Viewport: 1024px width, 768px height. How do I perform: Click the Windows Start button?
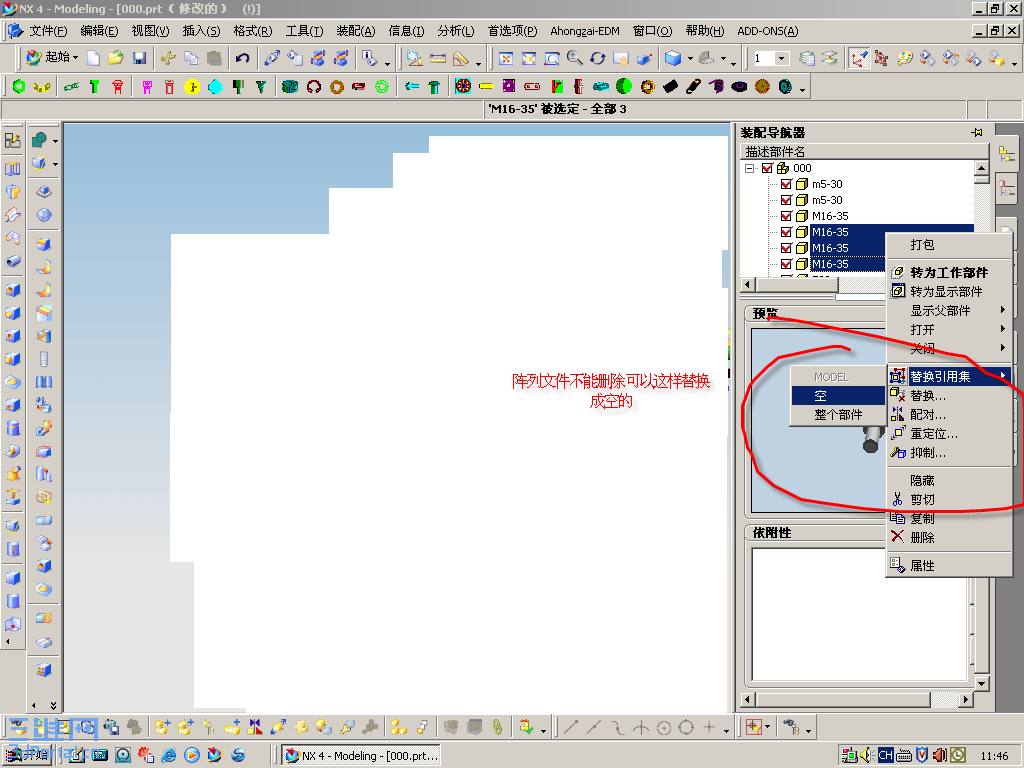pyautogui.click(x=27, y=756)
